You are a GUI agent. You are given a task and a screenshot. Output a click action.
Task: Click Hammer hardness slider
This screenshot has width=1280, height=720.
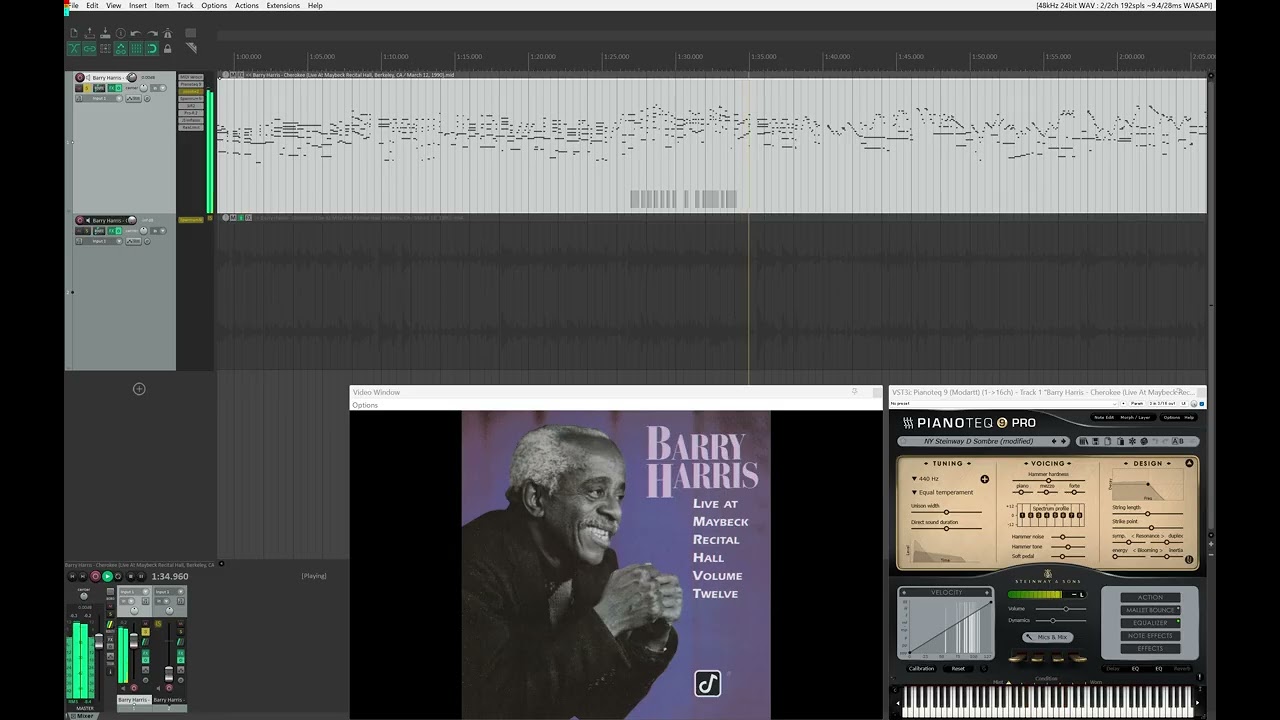tap(1048, 480)
